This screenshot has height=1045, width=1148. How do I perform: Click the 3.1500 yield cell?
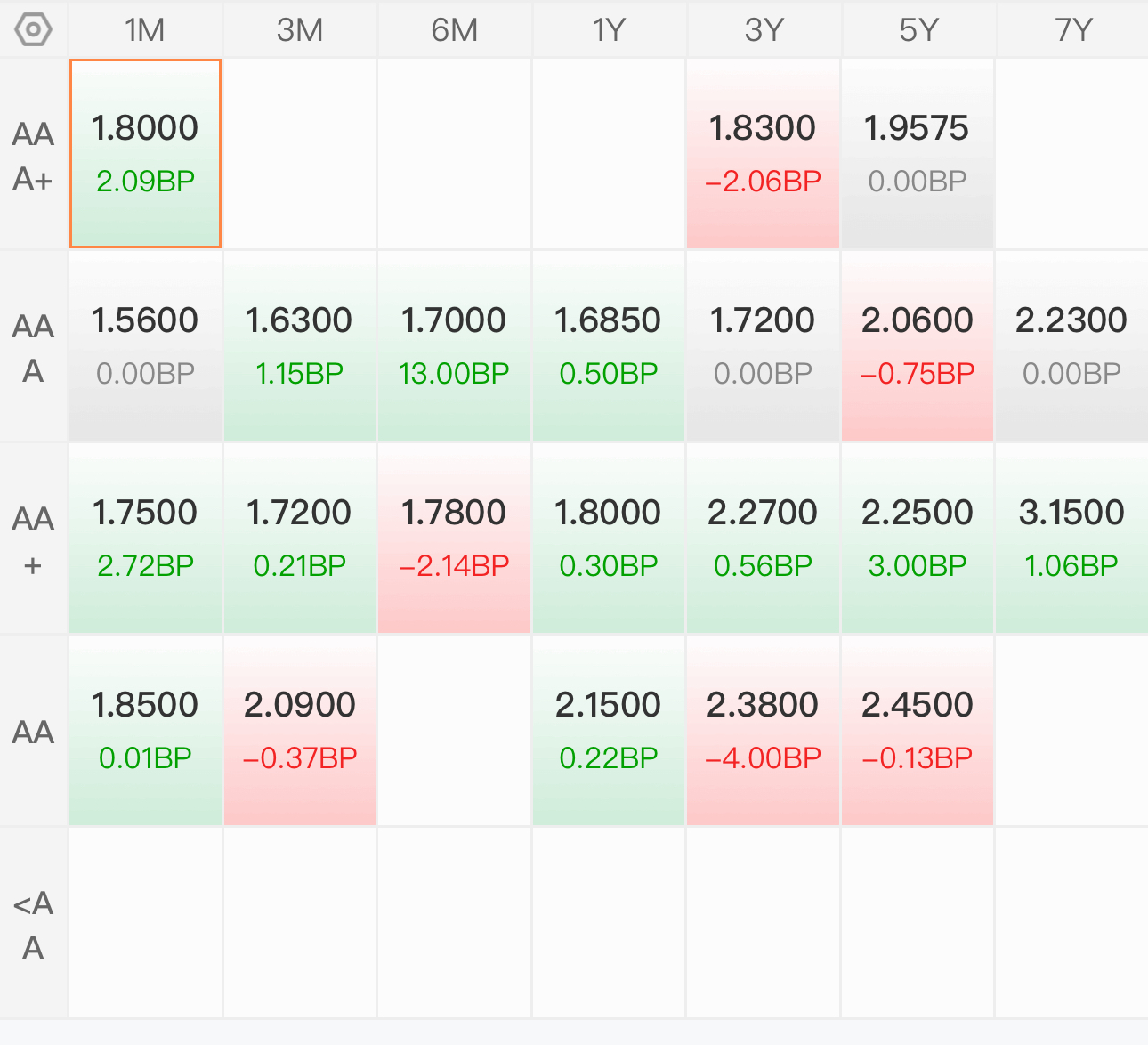[x=1071, y=538]
